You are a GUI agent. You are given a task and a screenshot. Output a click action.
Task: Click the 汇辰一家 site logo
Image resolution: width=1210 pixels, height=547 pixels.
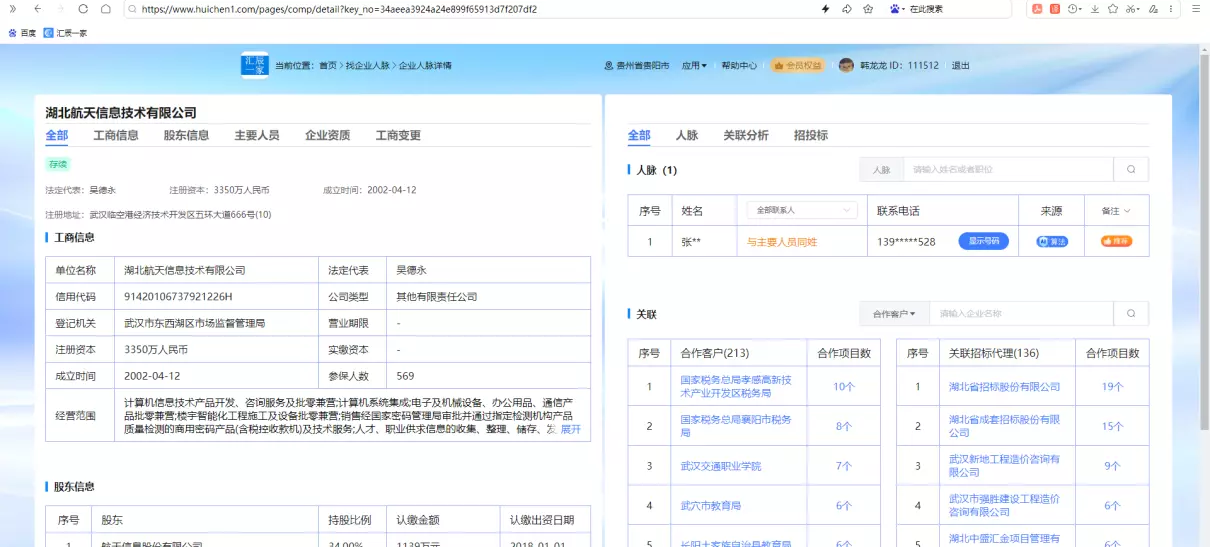tap(255, 65)
